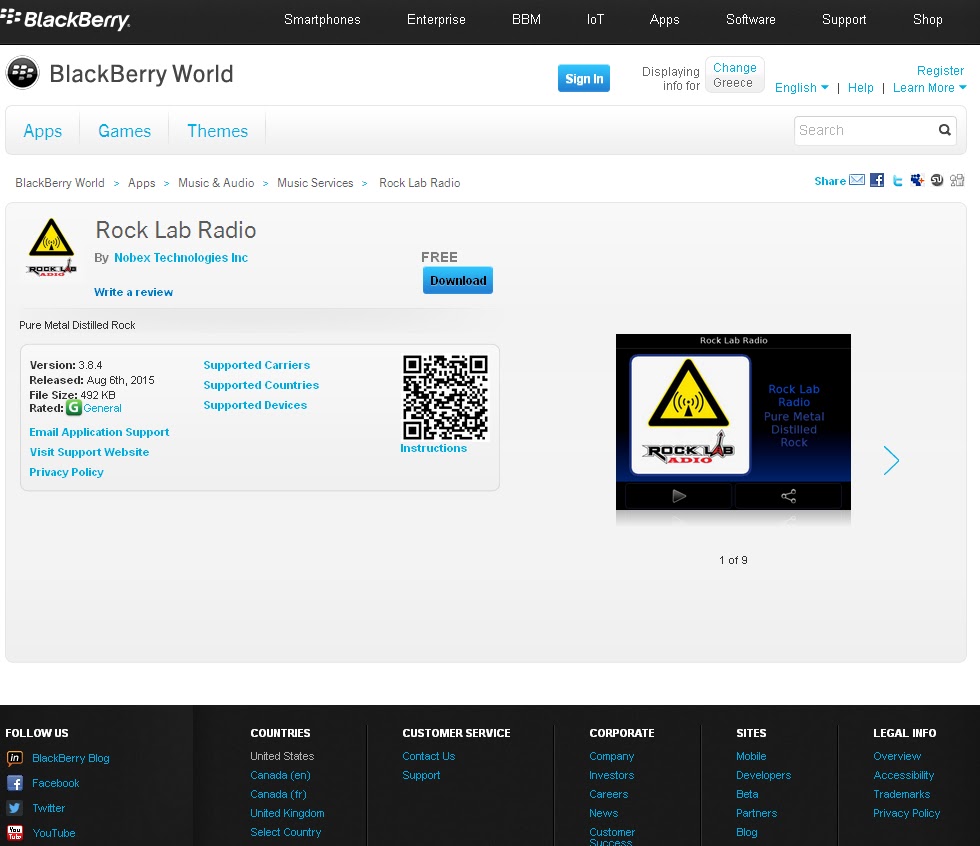The height and width of the screenshot is (846, 980).
Task: Share on MySpace icon near Share
Action: coord(917,181)
